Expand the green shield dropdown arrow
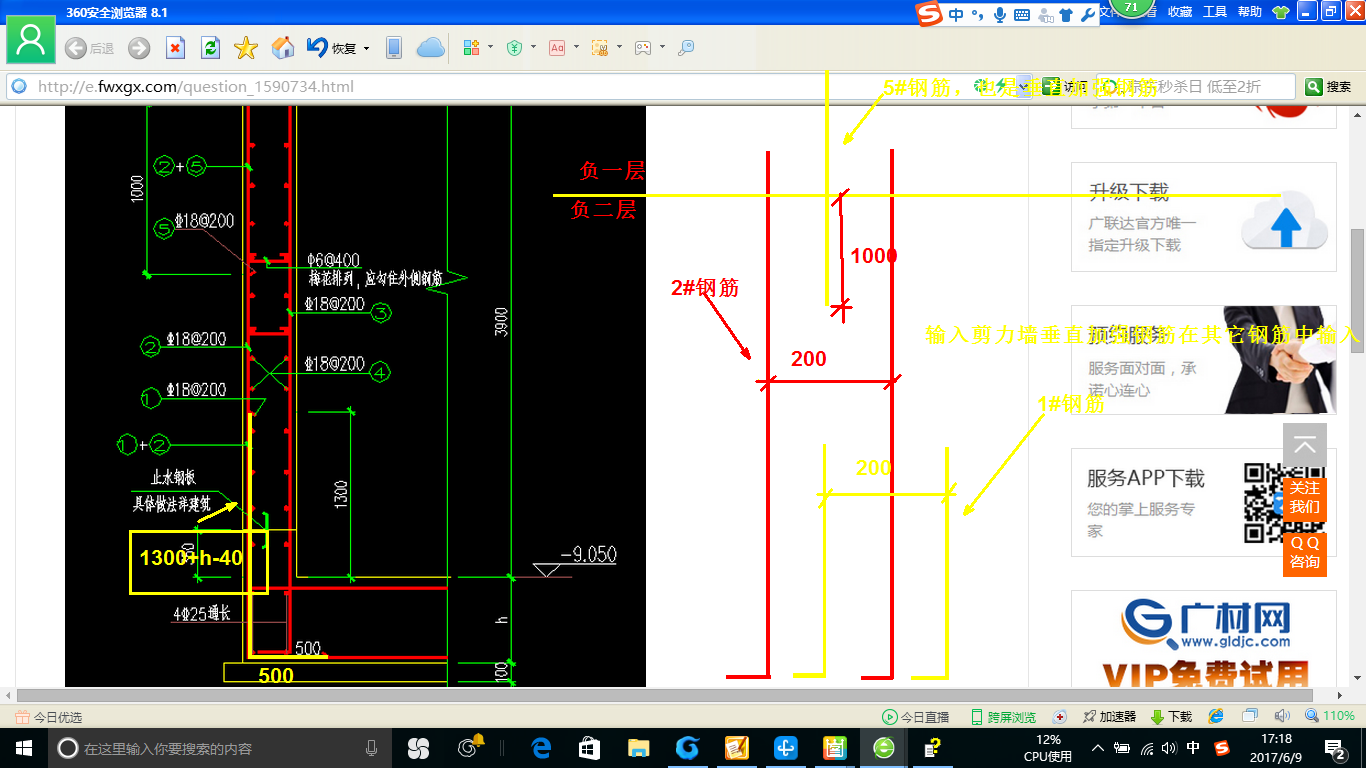This screenshot has width=1366, height=768. [x=533, y=48]
